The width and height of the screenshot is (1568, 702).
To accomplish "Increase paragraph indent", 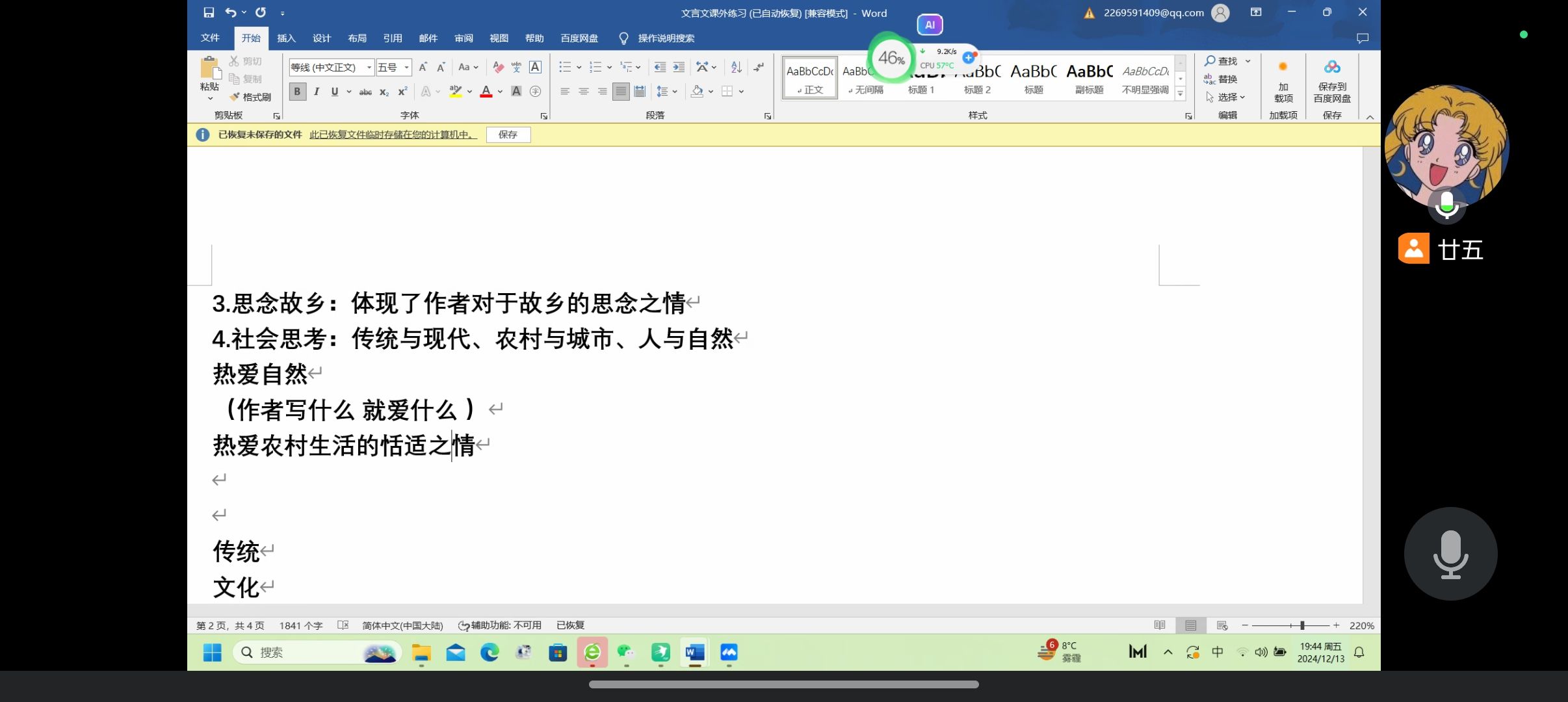I will tap(679, 67).
